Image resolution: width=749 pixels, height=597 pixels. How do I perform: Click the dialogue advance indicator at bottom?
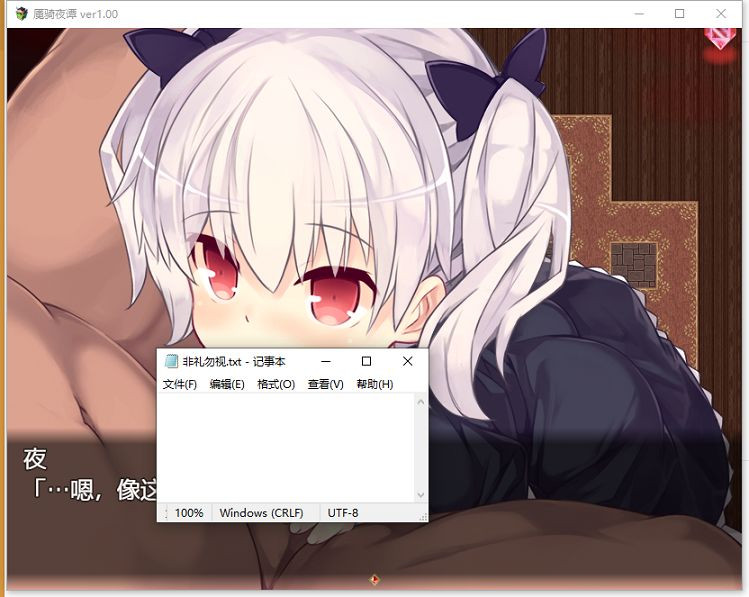point(374,580)
